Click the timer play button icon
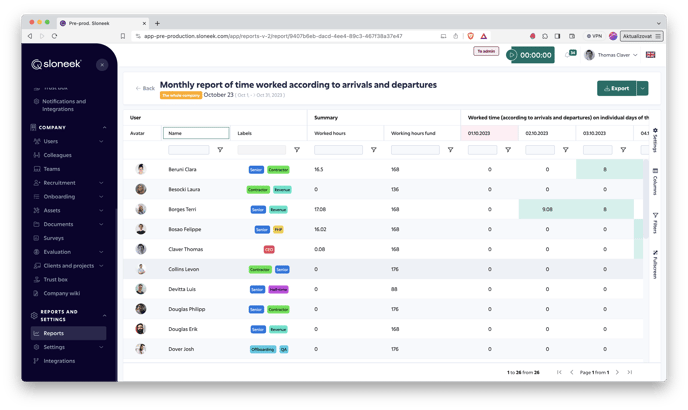 pos(511,55)
